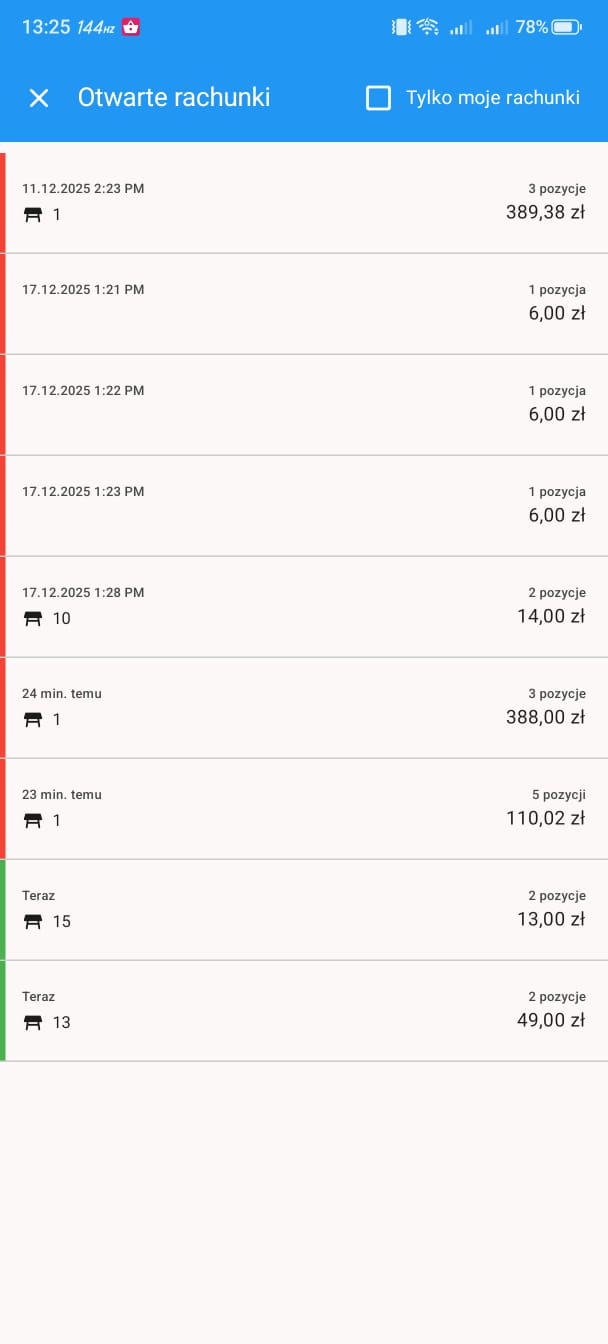
Task: Tap the battery icon in status bar
Action: [x=566, y=28]
